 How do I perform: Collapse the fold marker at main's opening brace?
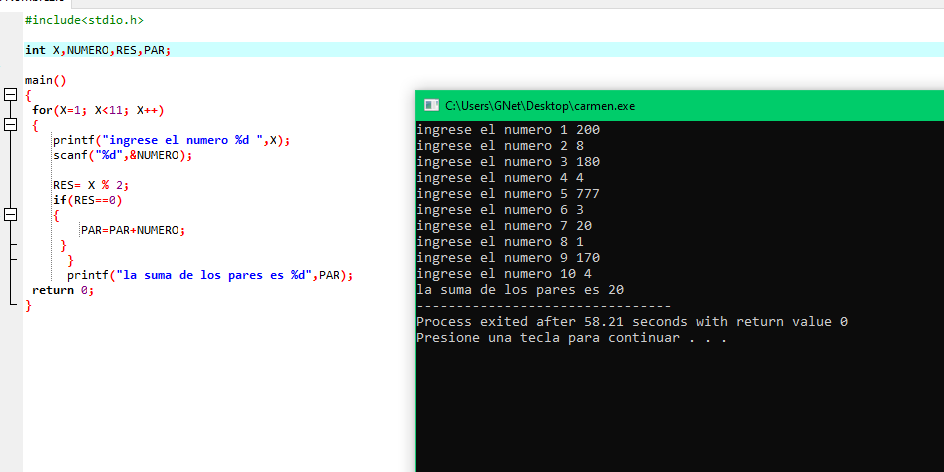pyautogui.click(x=10, y=95)
